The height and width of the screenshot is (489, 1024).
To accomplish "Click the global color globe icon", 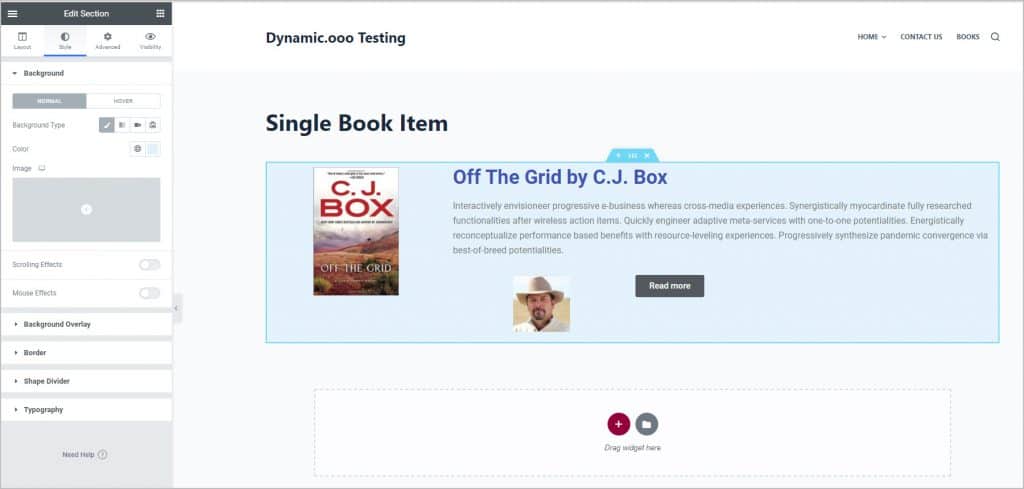I will click(x=138, y=149).
